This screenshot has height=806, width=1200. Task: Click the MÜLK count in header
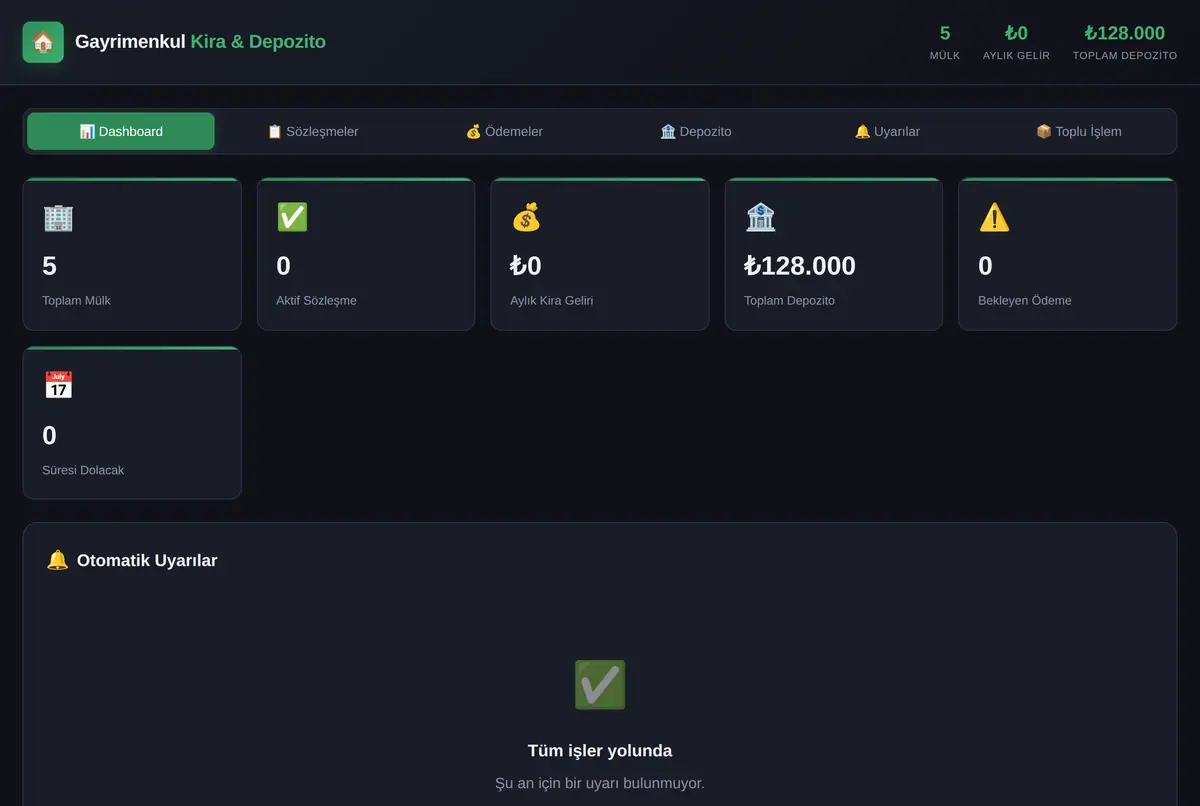point(945,33)
